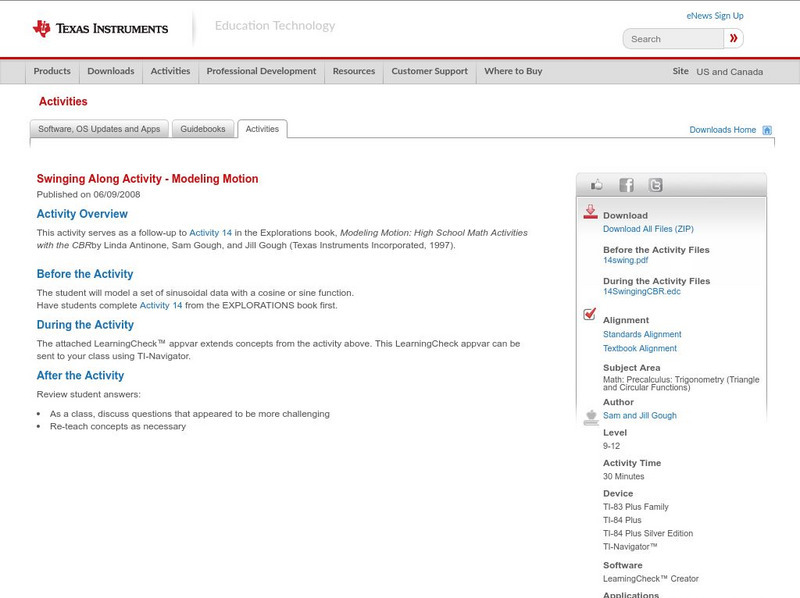Switch to Software, OS Updates and Apps tab
The image size is (800, 598).
tap(99, 129)
